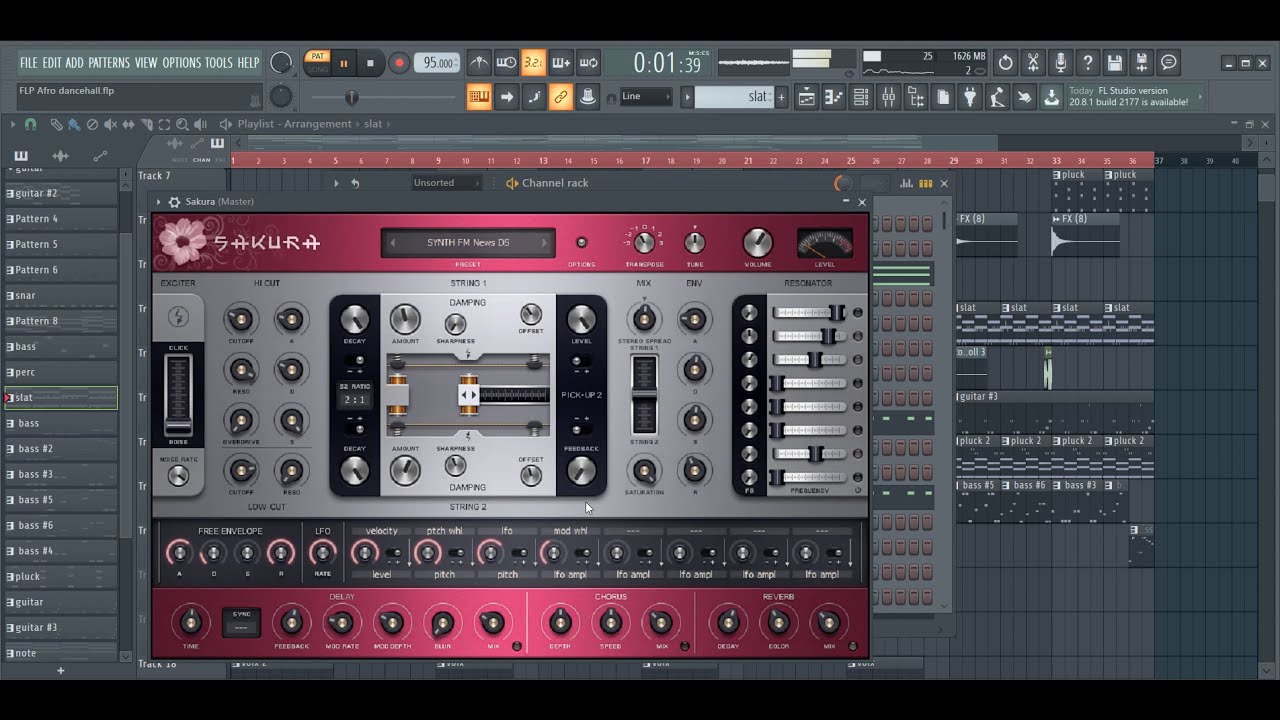Open the PATTERNS menu

pyautogui.click(x=109, y=63)
